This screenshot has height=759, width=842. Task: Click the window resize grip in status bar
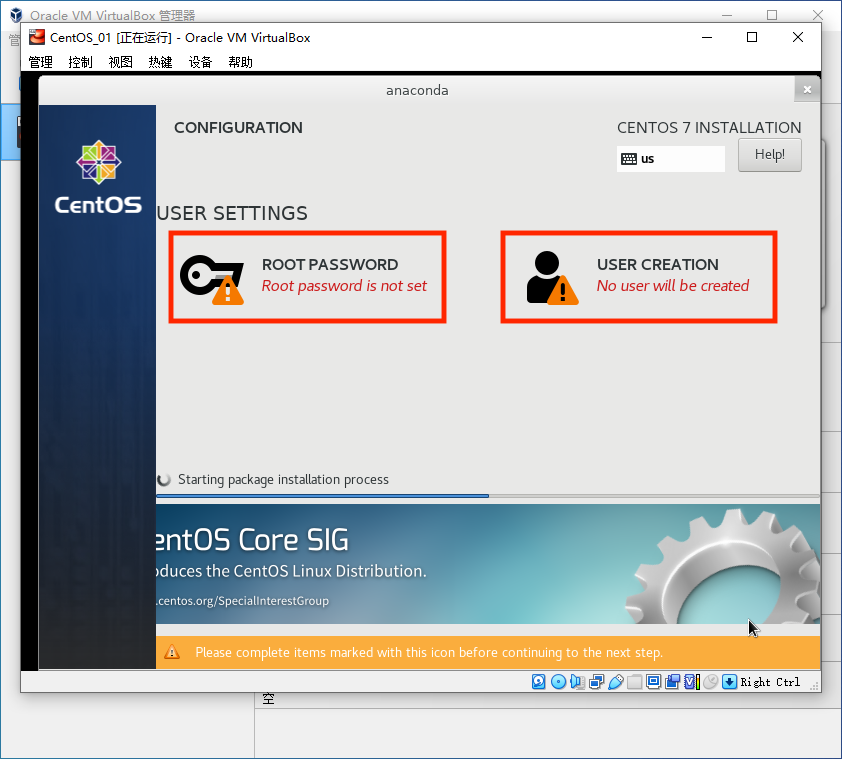(814, 685)
